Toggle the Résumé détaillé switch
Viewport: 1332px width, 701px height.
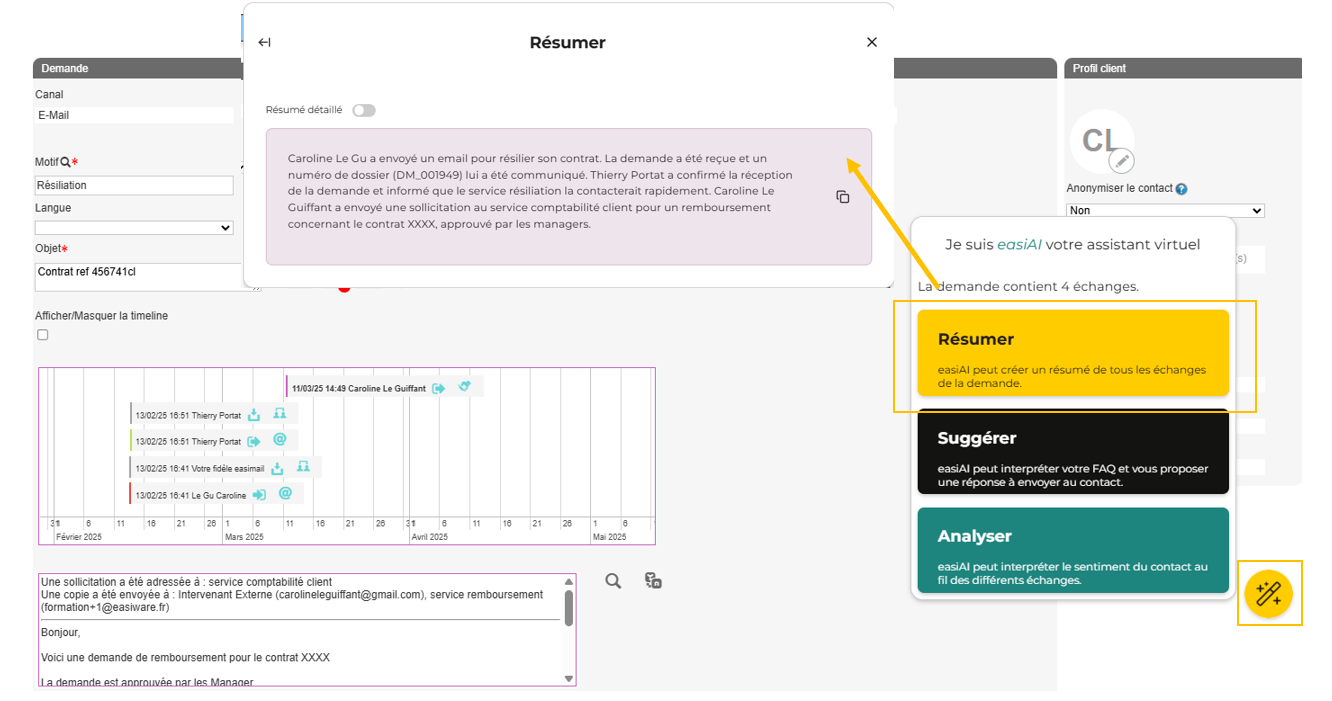pyautogui.click(x=364, y=110)
